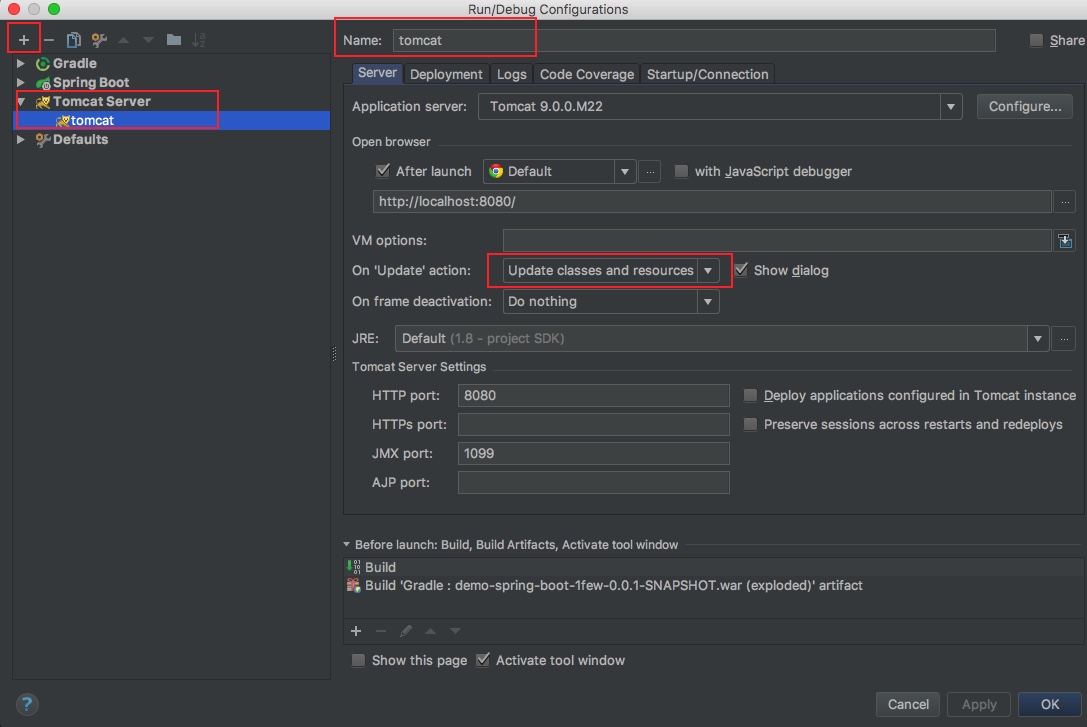Move configuration down in the list
Screen dimensions: 1087x727
coord(148,40)
